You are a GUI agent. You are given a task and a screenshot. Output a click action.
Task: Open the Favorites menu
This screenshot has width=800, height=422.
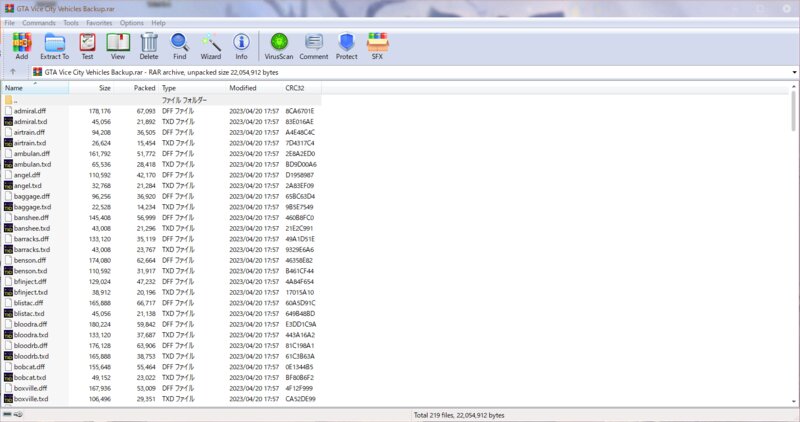[99, 23]
